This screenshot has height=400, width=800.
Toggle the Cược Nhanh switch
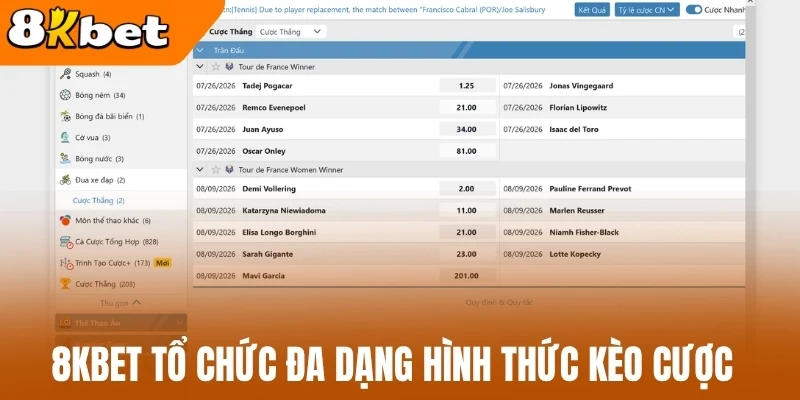click(x=694, y=10)
